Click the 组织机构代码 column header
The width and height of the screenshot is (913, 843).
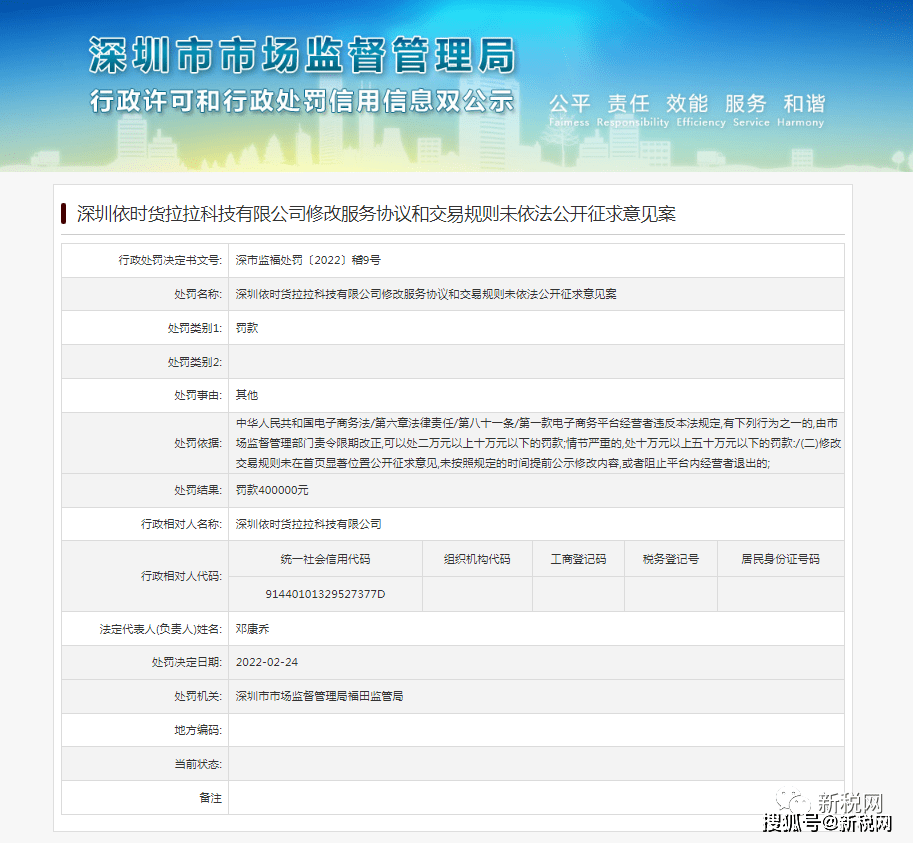click(x=477, y=559)
